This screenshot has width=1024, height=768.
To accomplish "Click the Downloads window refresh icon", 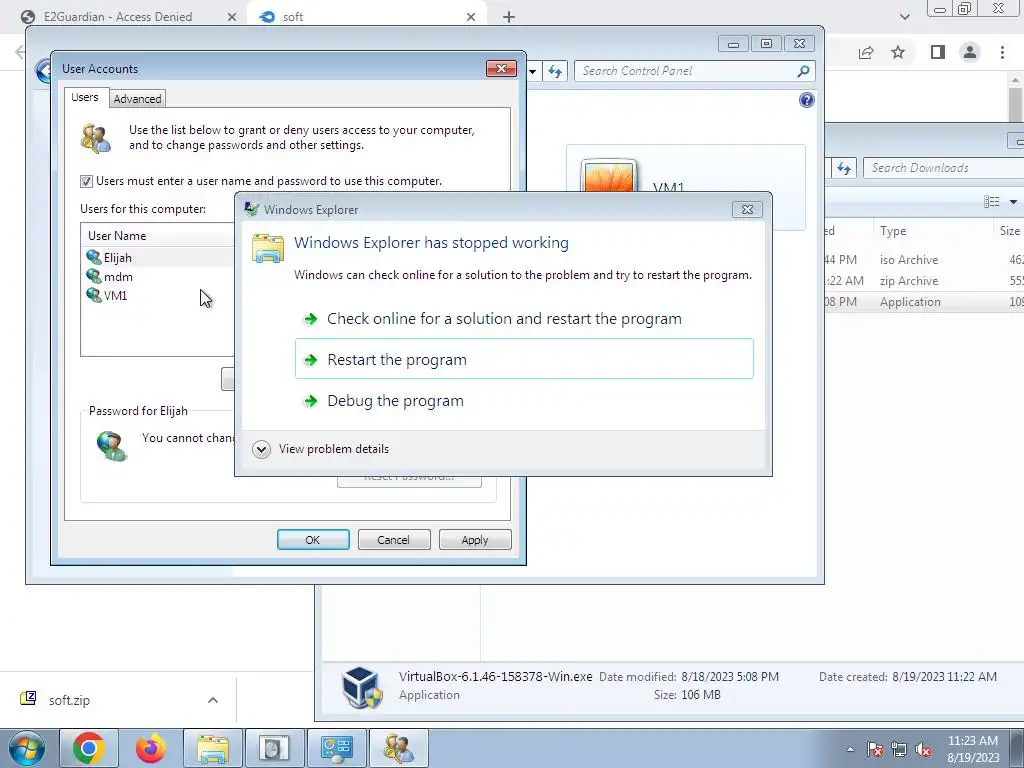I will click(x=844, y=168).
